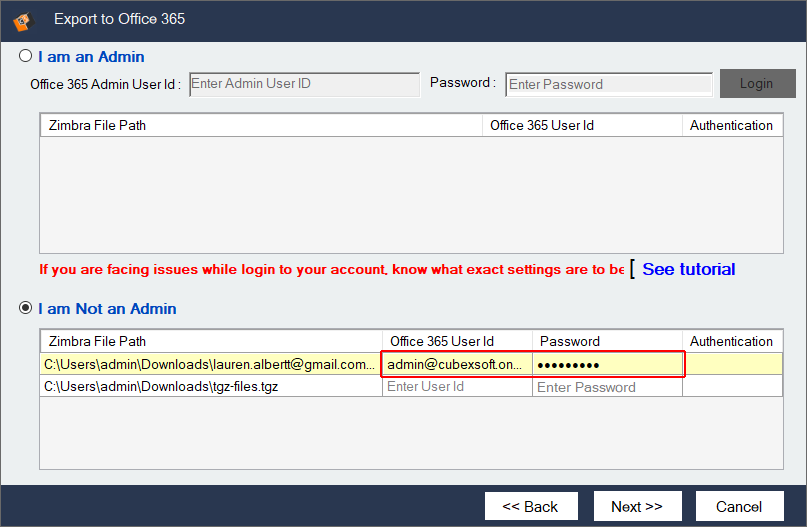Edit the admin@cubexsoft user ID cell

click(x=456, y=364)
